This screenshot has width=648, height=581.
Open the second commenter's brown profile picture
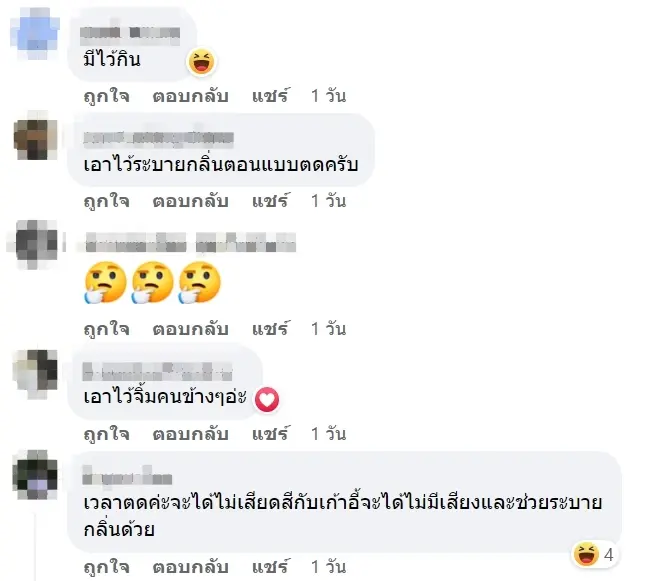click(35, 135)
